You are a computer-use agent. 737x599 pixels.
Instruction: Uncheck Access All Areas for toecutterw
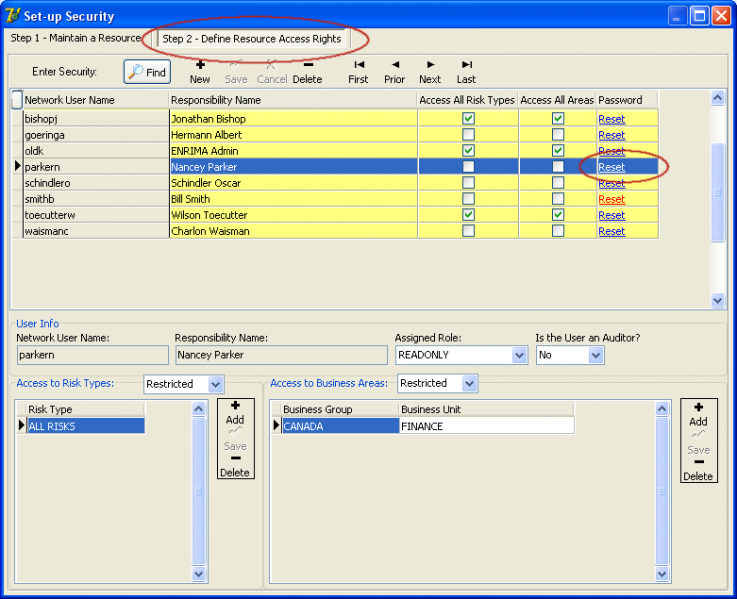point(558,214)
